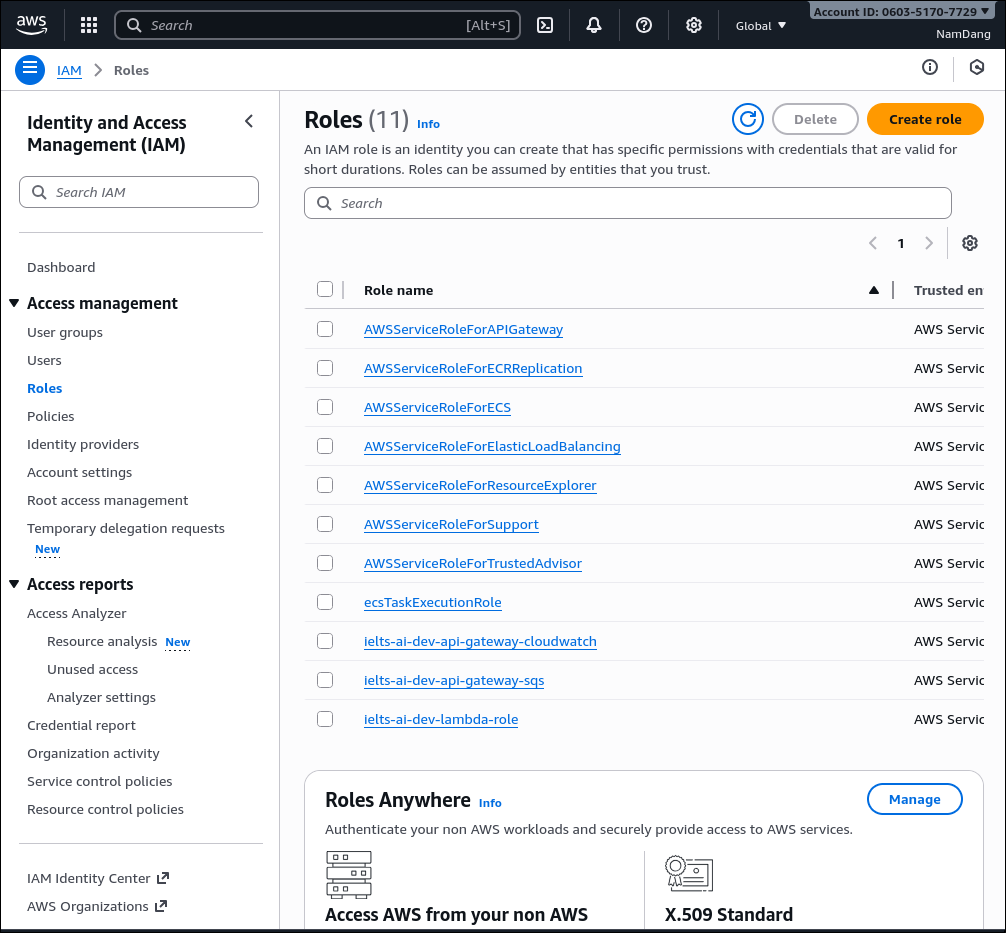Tick the select-all roles checkbox
1006x933 pixels.
click(325, 289)
